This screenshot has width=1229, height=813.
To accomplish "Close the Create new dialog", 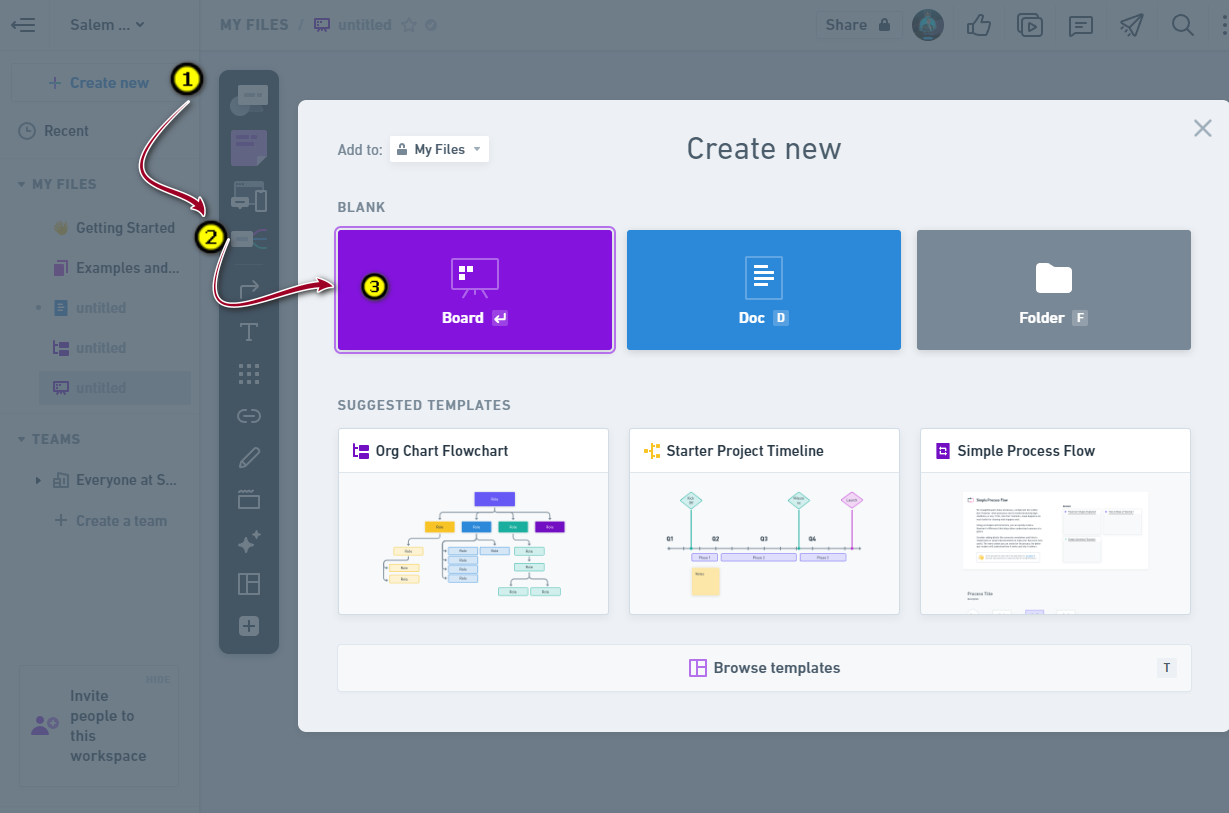I will [x=1202, y=128].
